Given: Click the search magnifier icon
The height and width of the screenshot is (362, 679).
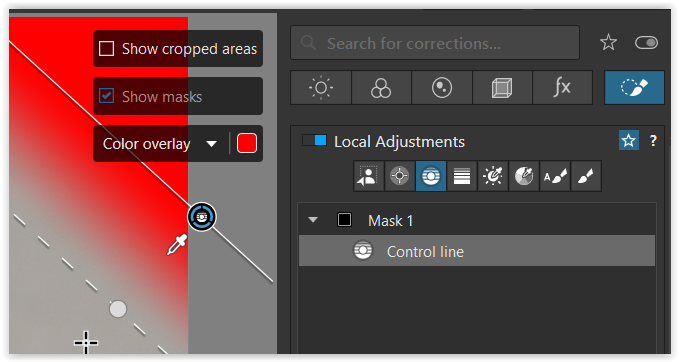Looking at the screenshot, I should [308, 43].
